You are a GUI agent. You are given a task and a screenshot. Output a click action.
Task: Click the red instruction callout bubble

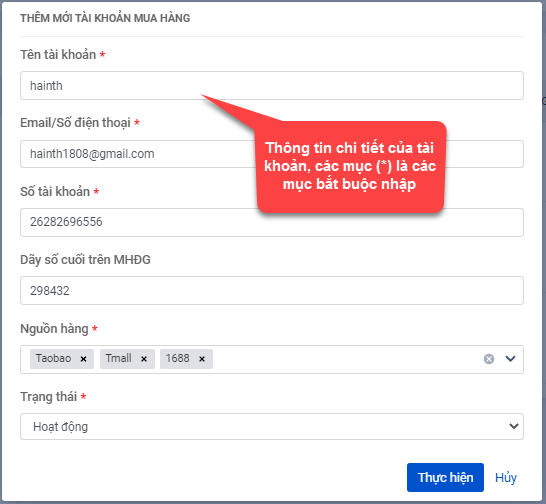350,166
